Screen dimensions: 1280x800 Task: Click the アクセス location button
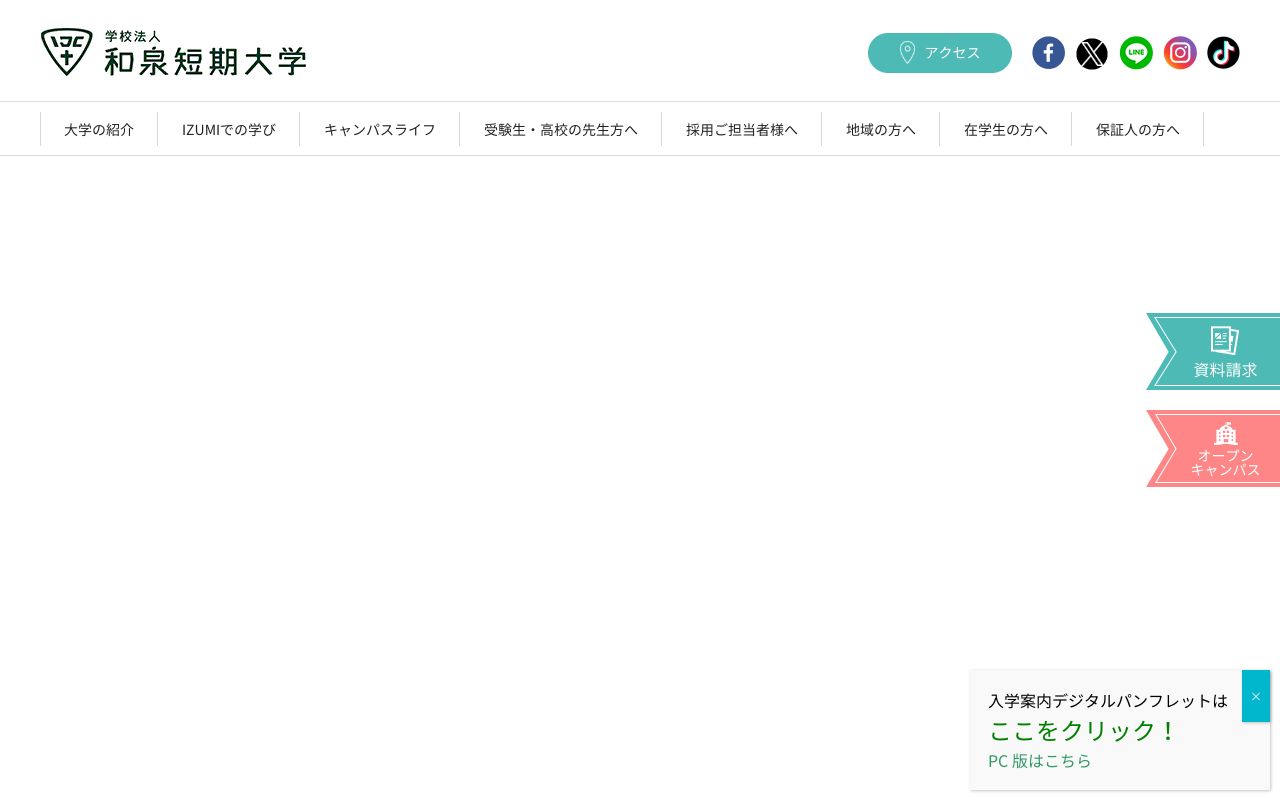pos(939,53)
